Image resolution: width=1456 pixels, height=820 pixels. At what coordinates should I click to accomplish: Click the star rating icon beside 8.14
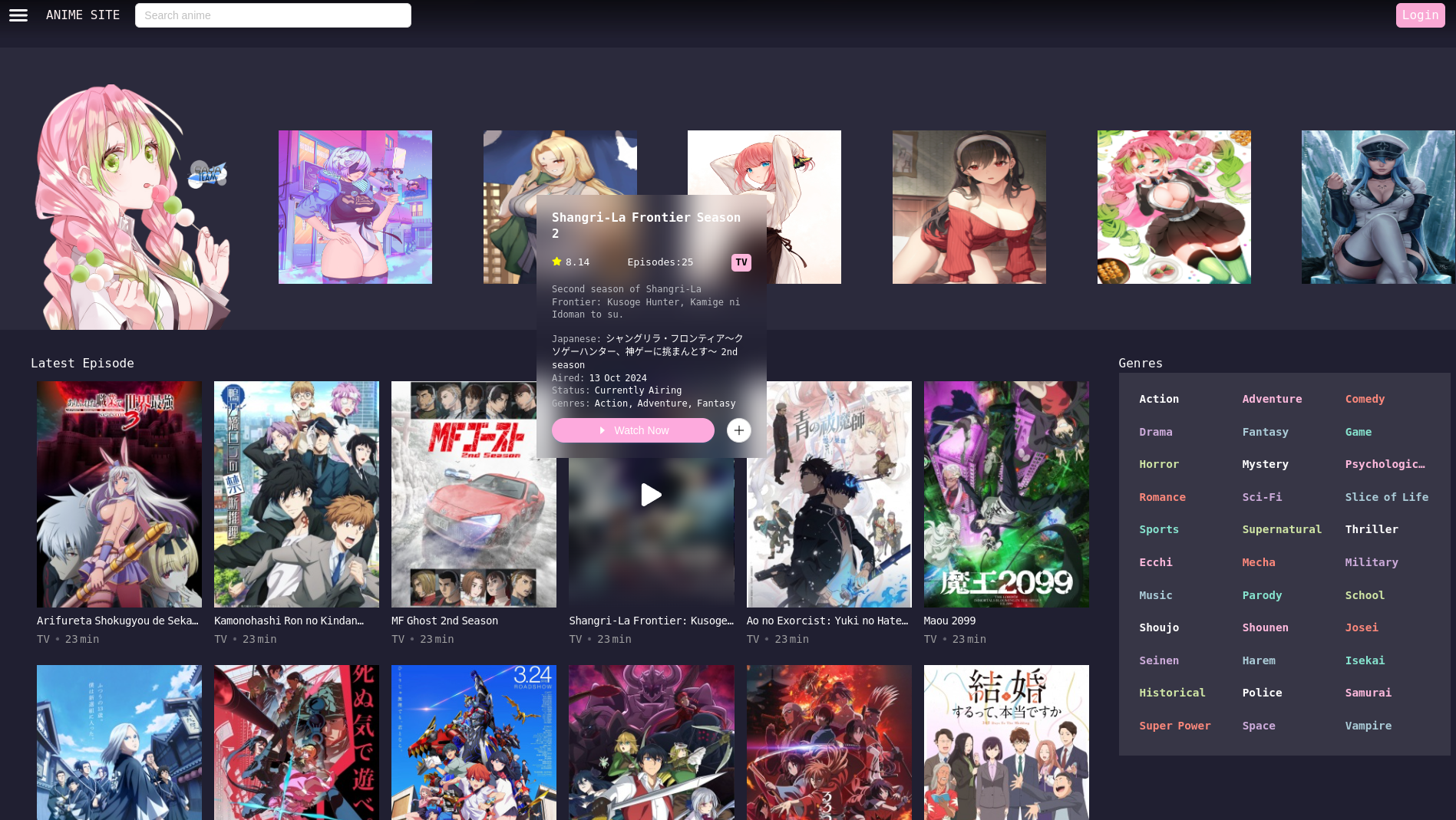tap(556, 262)
